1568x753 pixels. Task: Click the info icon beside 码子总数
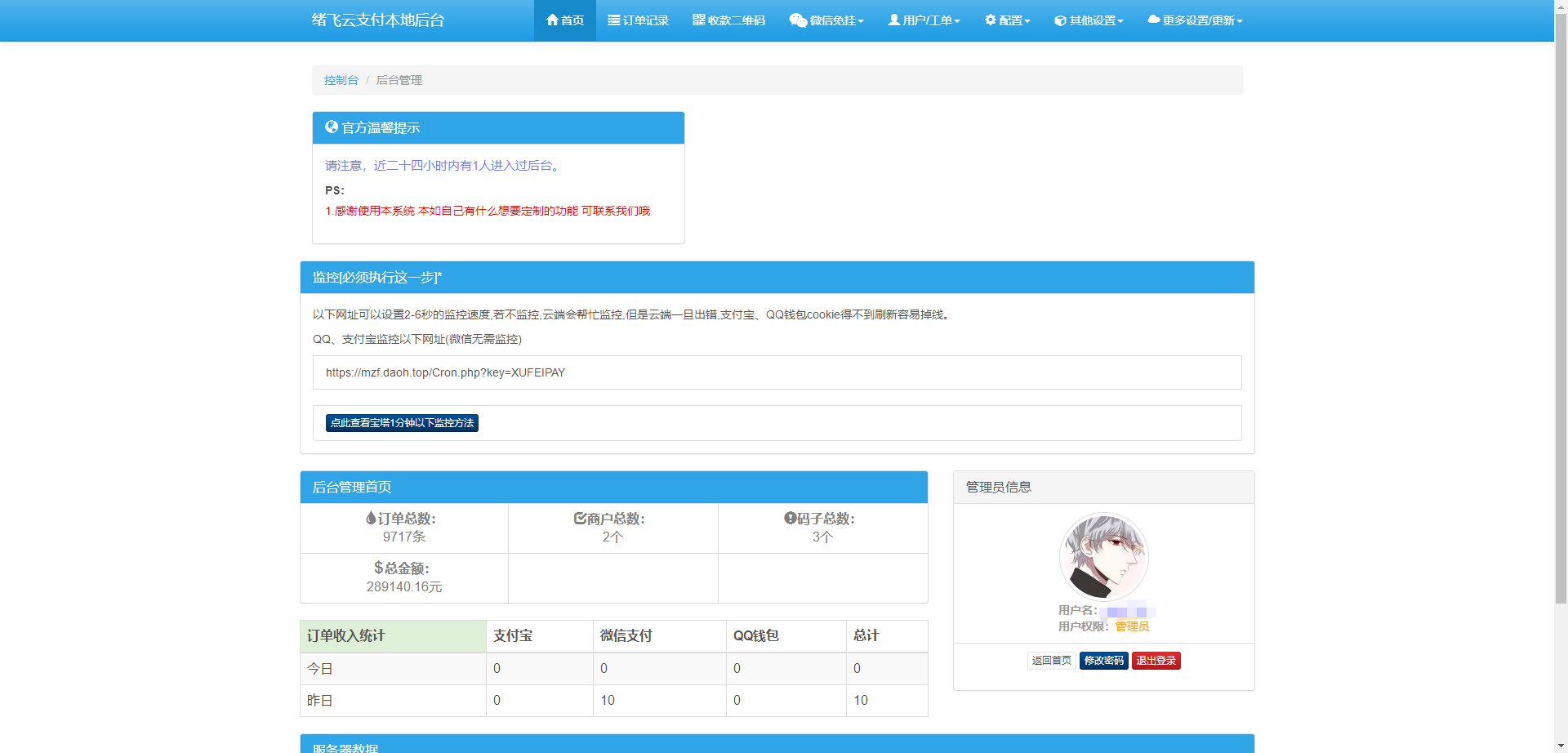tap(788, 518)
